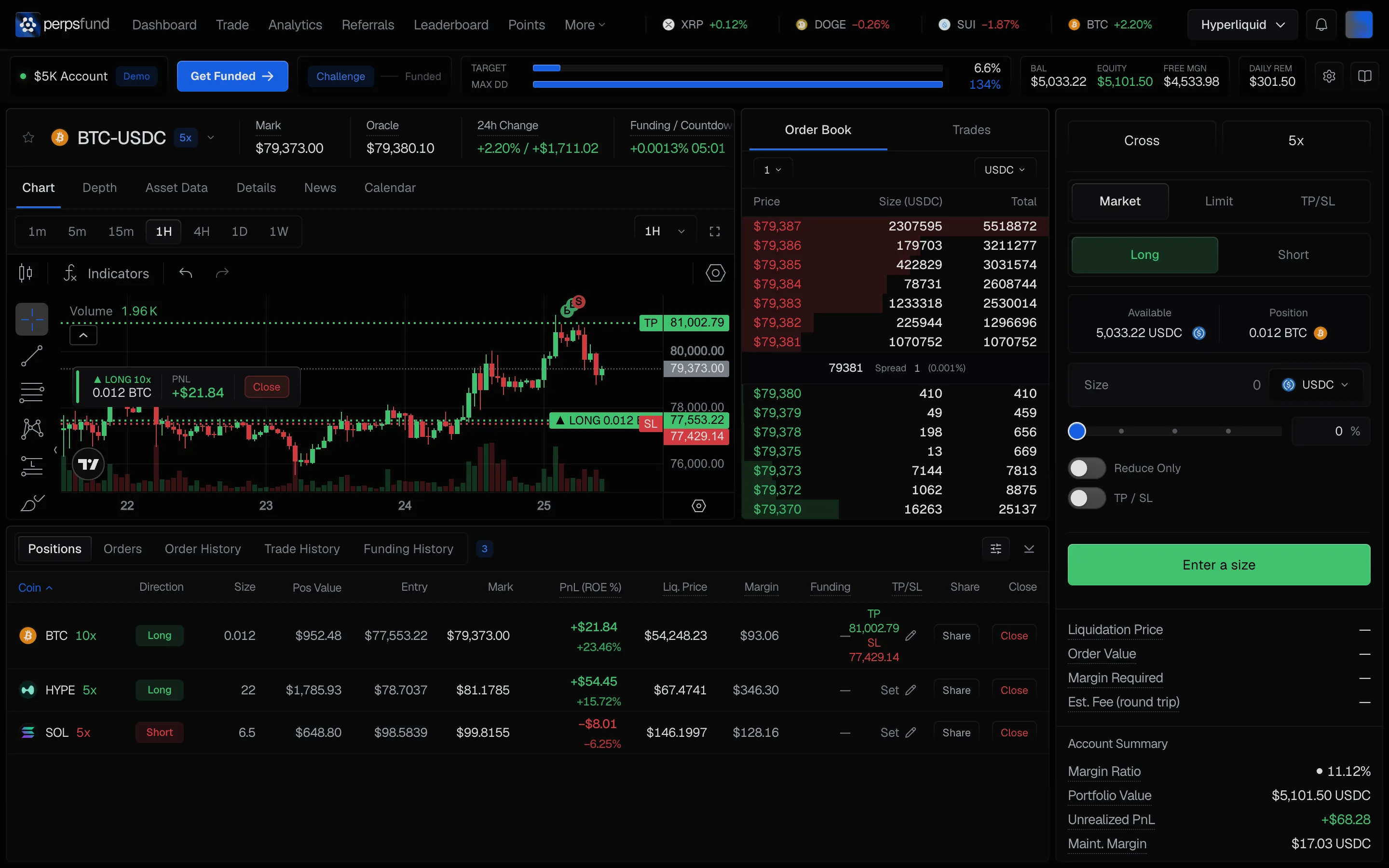1389x868 pixels.
Task: Edit BTC position TP/SL pencil
Action: [x=910, y=636]
